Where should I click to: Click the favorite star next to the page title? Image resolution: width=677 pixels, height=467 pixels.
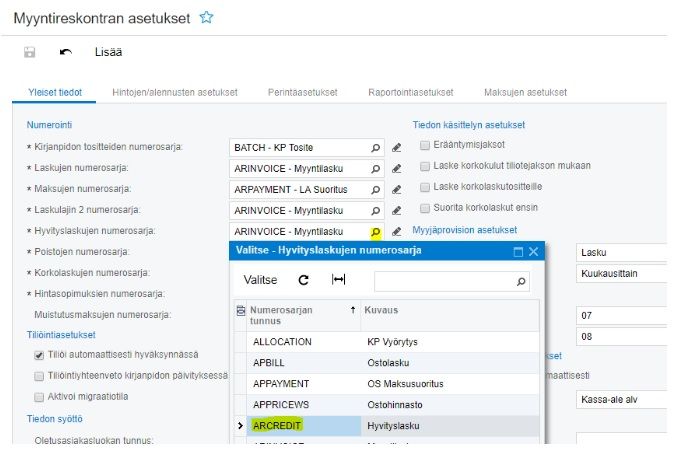click(x=207, y=17)
